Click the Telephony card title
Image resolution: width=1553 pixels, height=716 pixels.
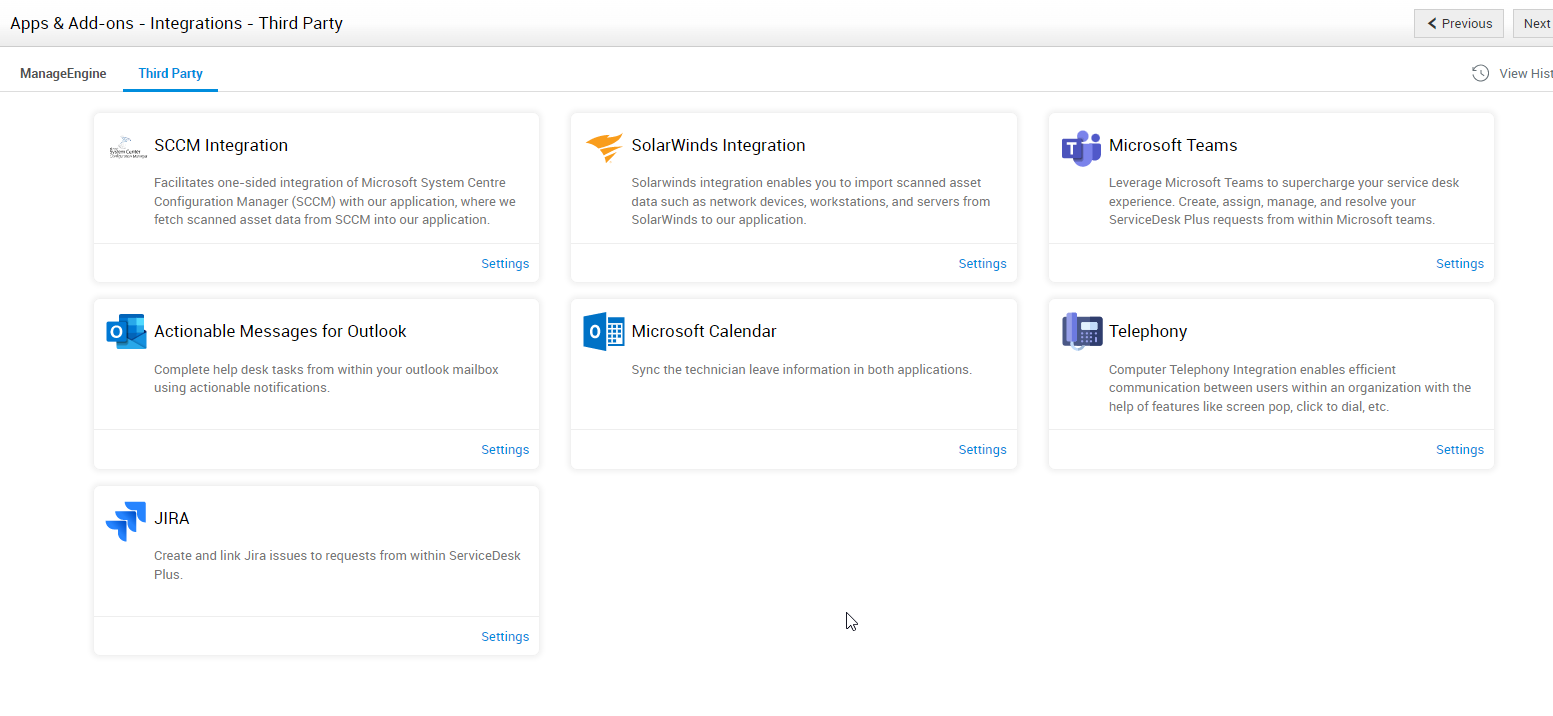click(1148, 331)
